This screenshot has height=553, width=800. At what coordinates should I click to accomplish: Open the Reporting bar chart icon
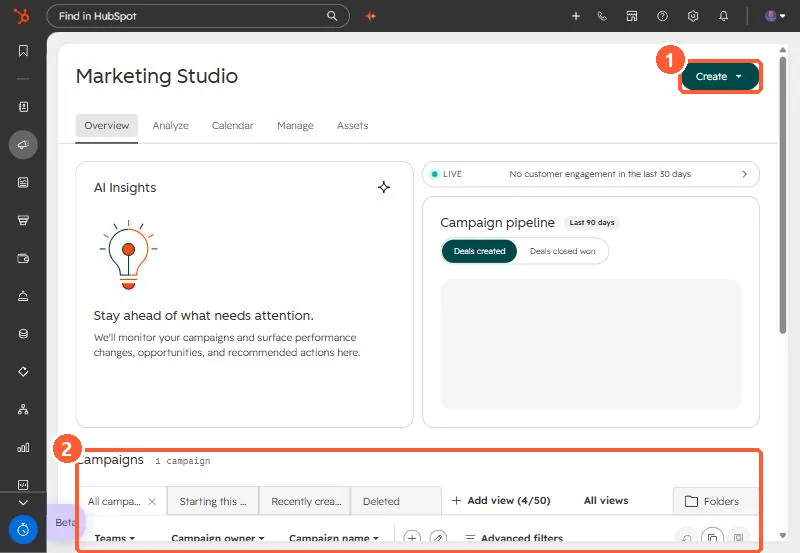click(x=23, y=447)
